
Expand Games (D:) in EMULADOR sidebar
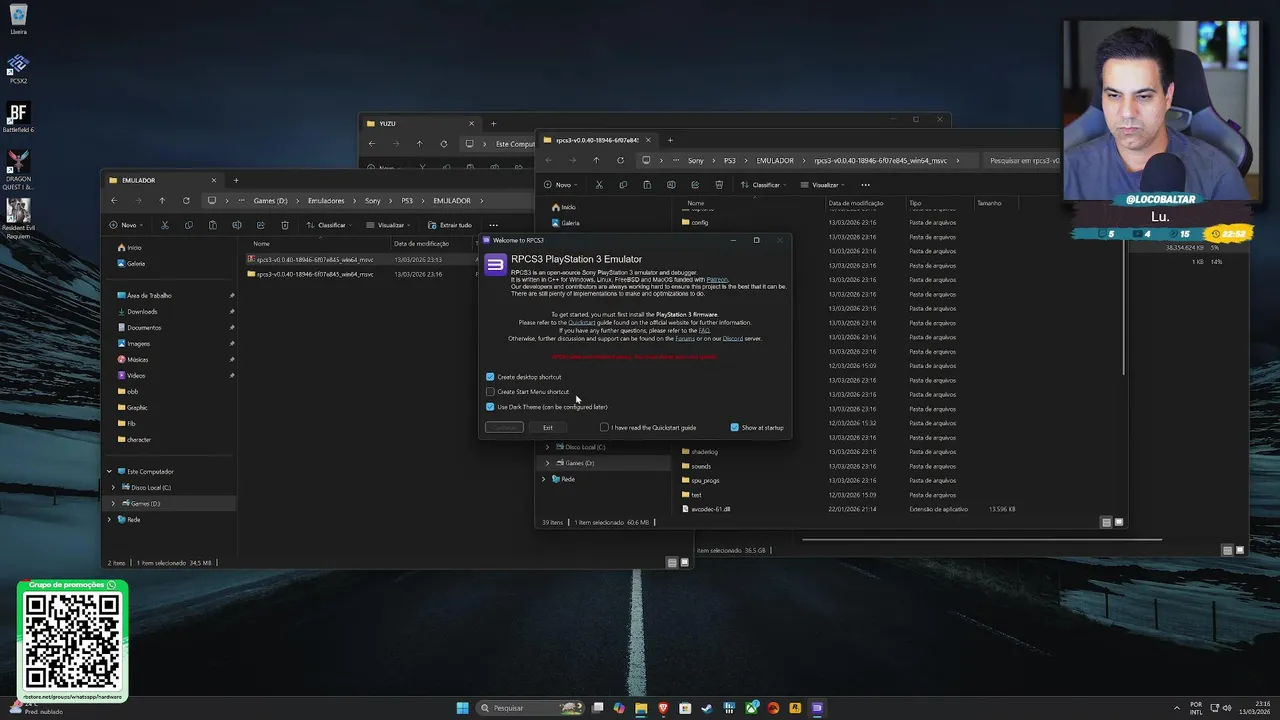[113, 504]
